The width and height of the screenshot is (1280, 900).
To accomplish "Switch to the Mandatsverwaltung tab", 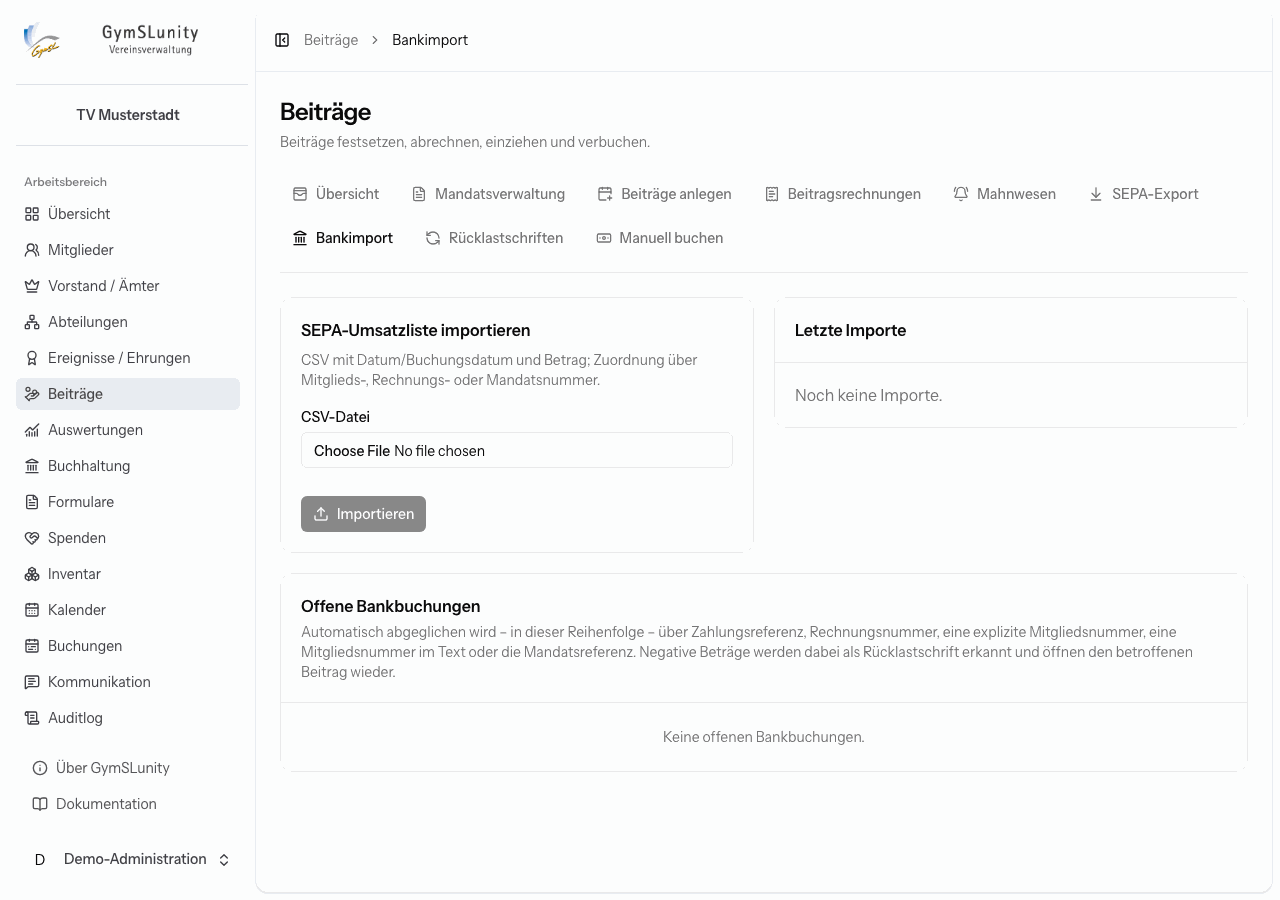I will 489,194.
